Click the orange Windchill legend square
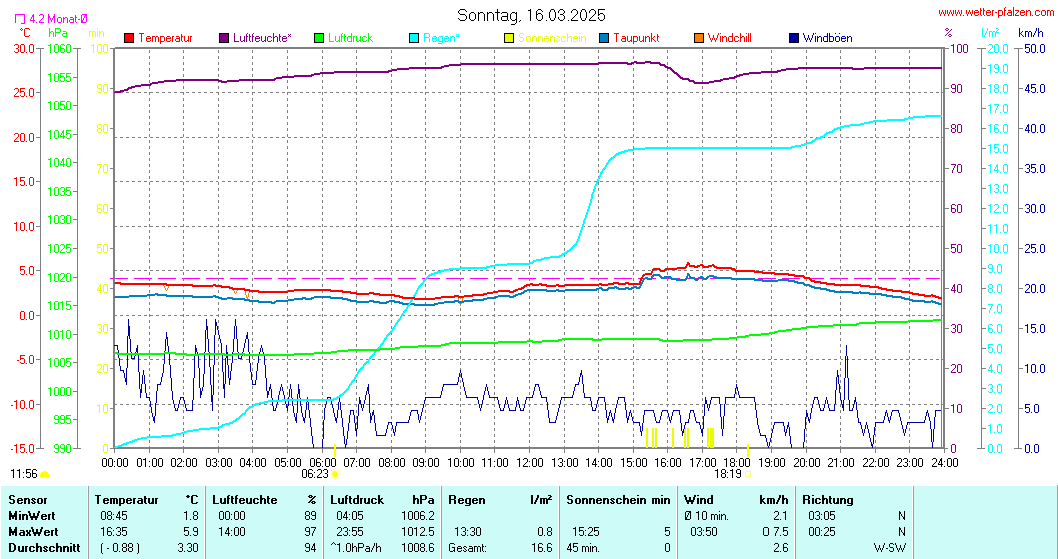The width and height of the screenshot is (1058, 559). (699, 38)
